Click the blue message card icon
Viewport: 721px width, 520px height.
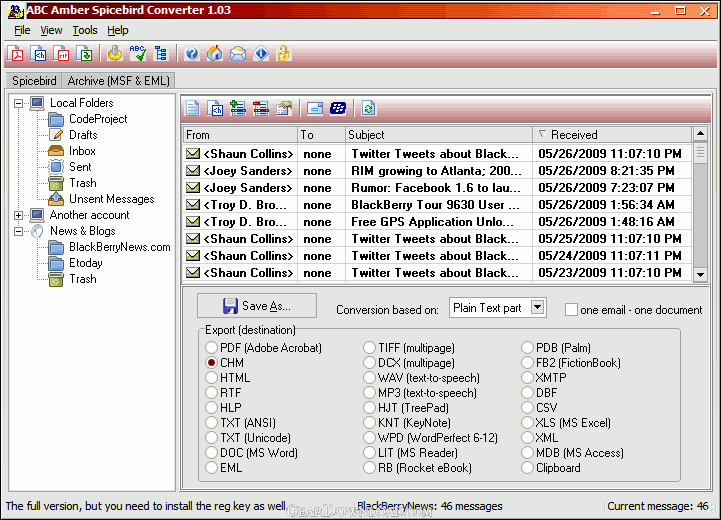[315, 109]
